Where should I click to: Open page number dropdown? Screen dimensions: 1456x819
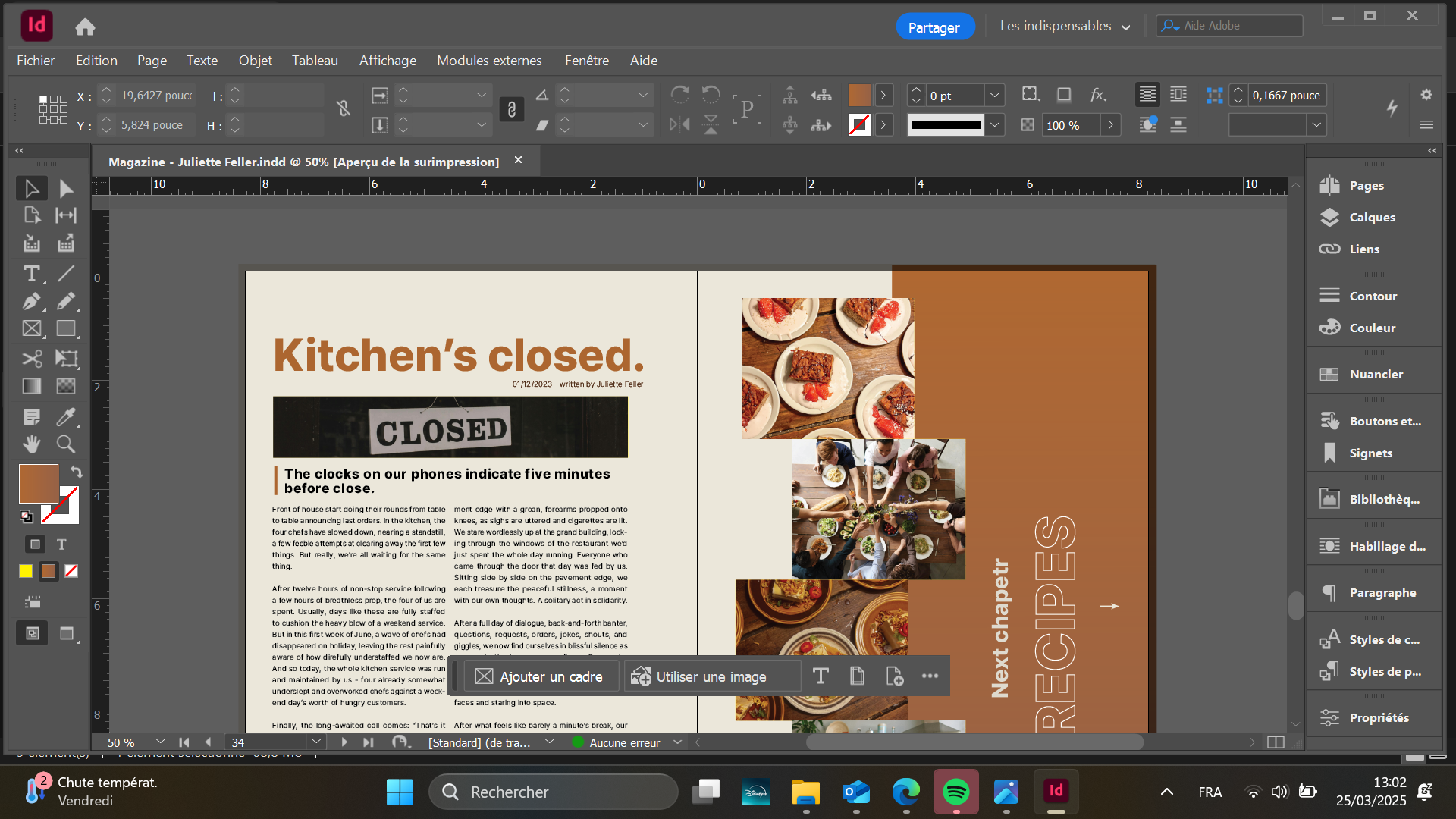point(316,742)
